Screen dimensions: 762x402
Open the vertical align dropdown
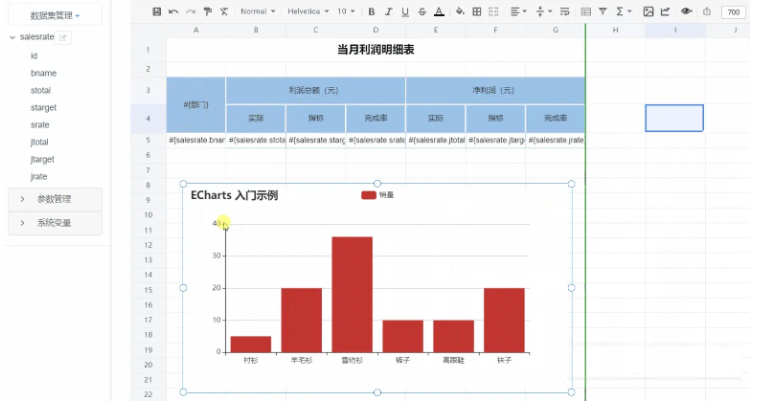click(543, 12)
